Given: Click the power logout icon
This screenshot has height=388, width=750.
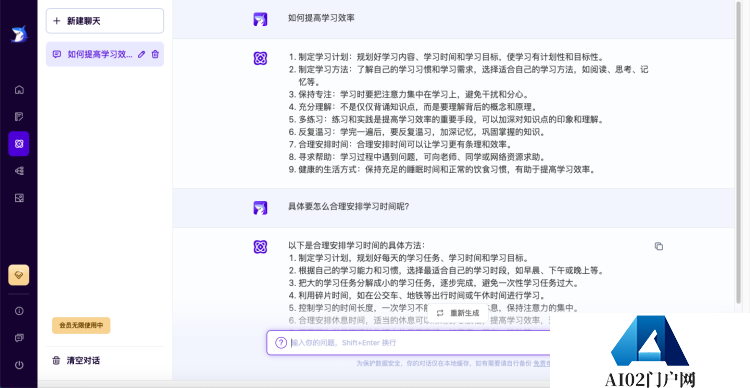Looking at the screenshot, I should (19, 365).
